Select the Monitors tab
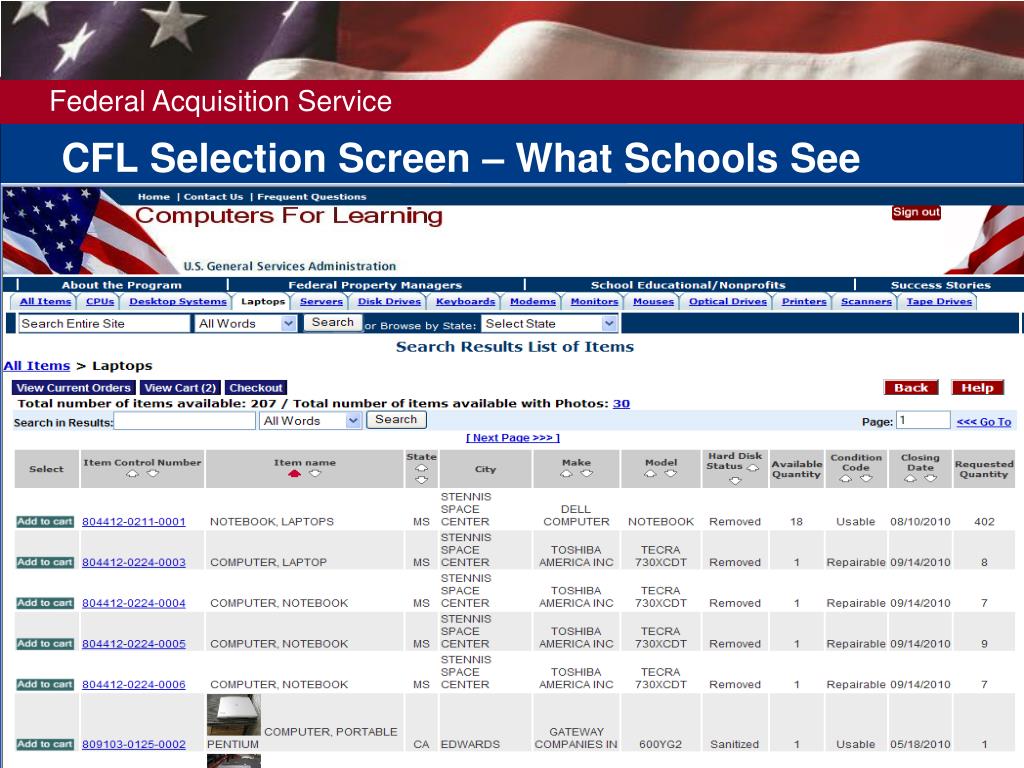This screenshot has width=1024, height=768. pyautogui.click(x=594, y=301)
